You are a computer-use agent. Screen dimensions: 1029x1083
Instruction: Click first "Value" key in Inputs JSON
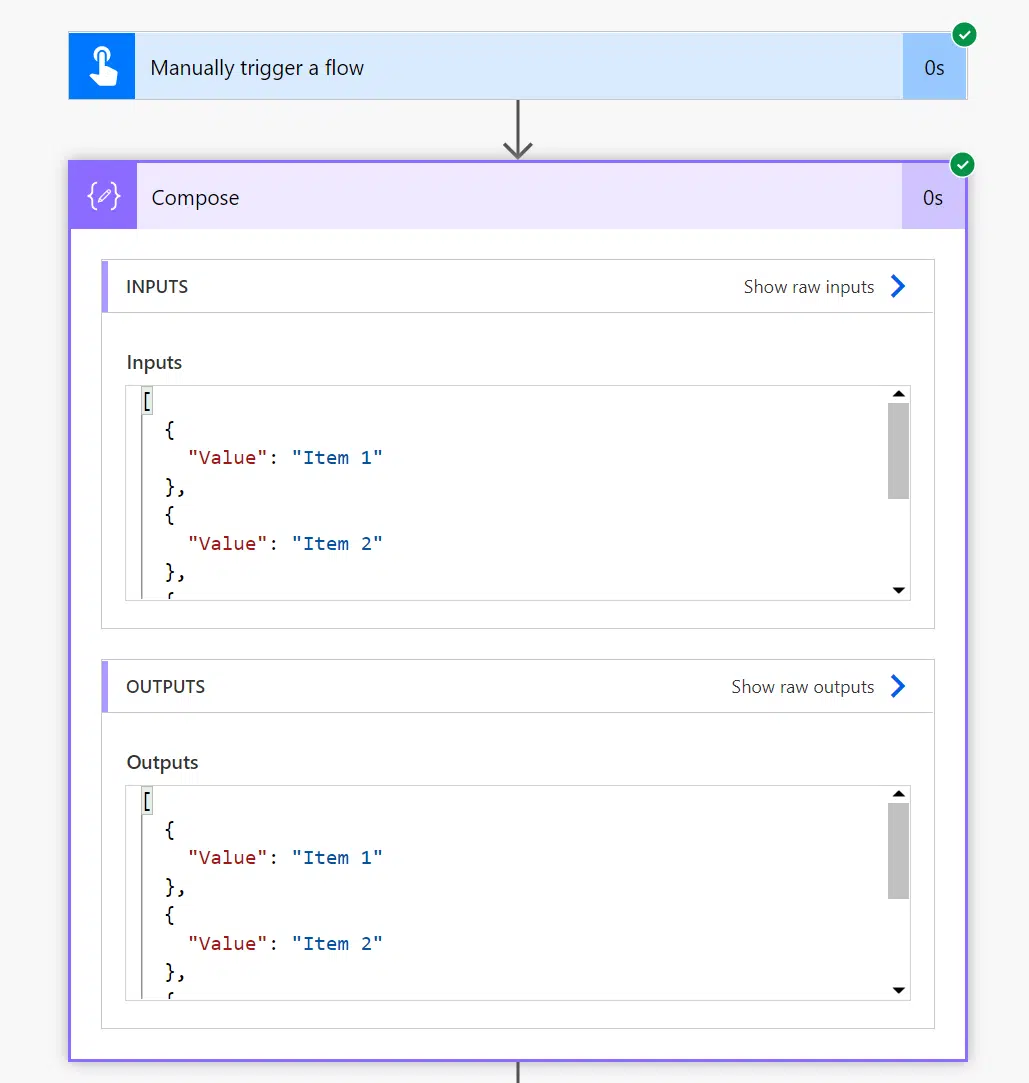pos(227,457)
